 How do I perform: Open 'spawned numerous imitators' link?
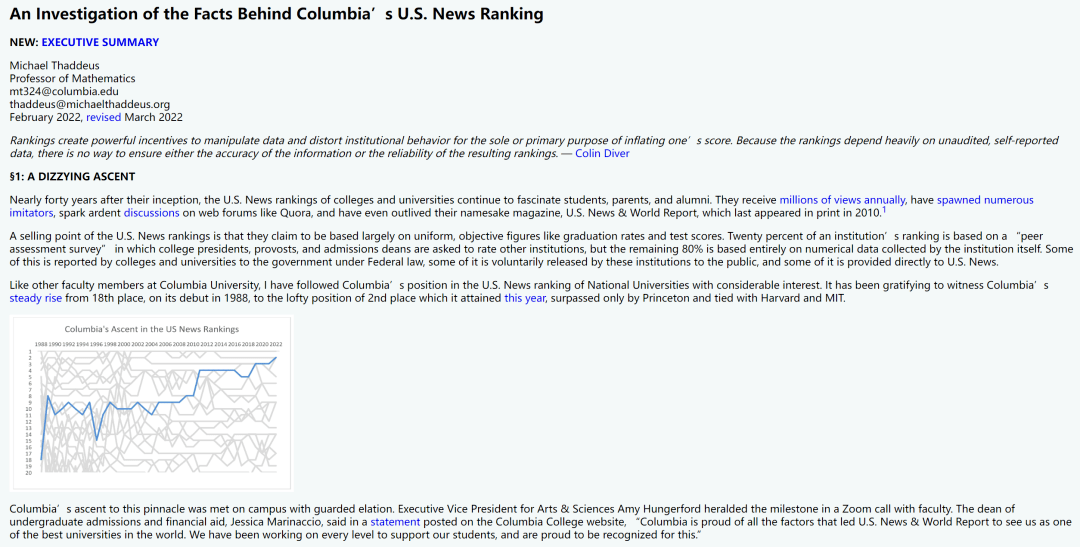[x=985, y=200]
